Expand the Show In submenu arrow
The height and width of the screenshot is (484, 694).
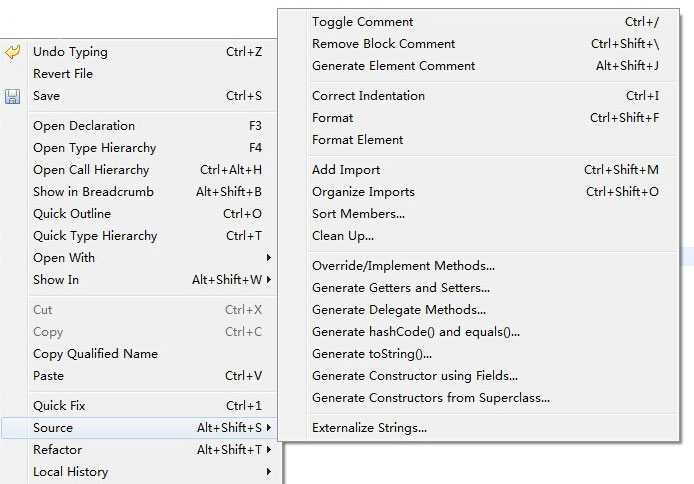(x=269, y=280)
